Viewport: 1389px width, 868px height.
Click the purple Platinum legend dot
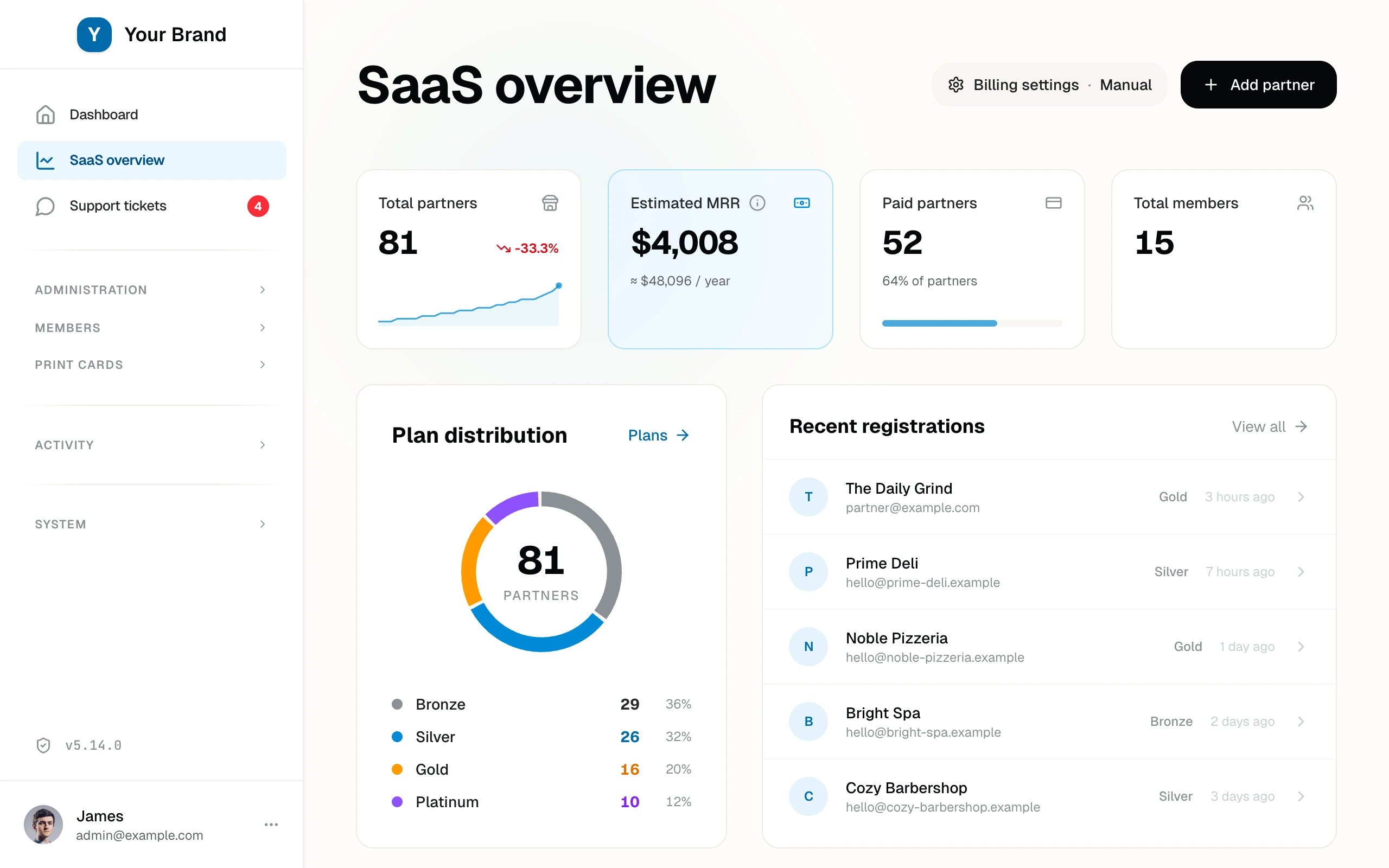(x=397, y=802)
